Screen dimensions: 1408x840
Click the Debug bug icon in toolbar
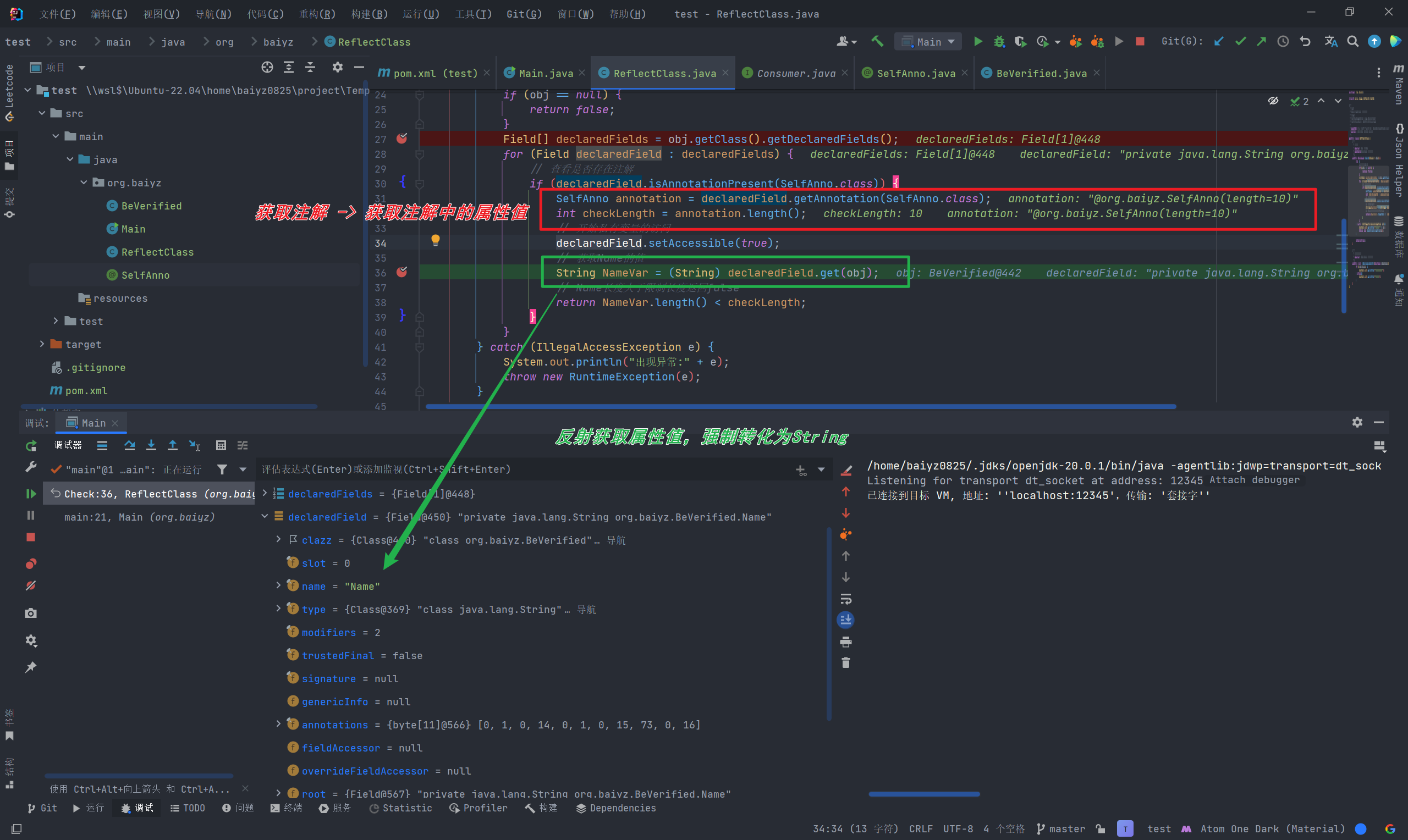click(x=999, y=41)
